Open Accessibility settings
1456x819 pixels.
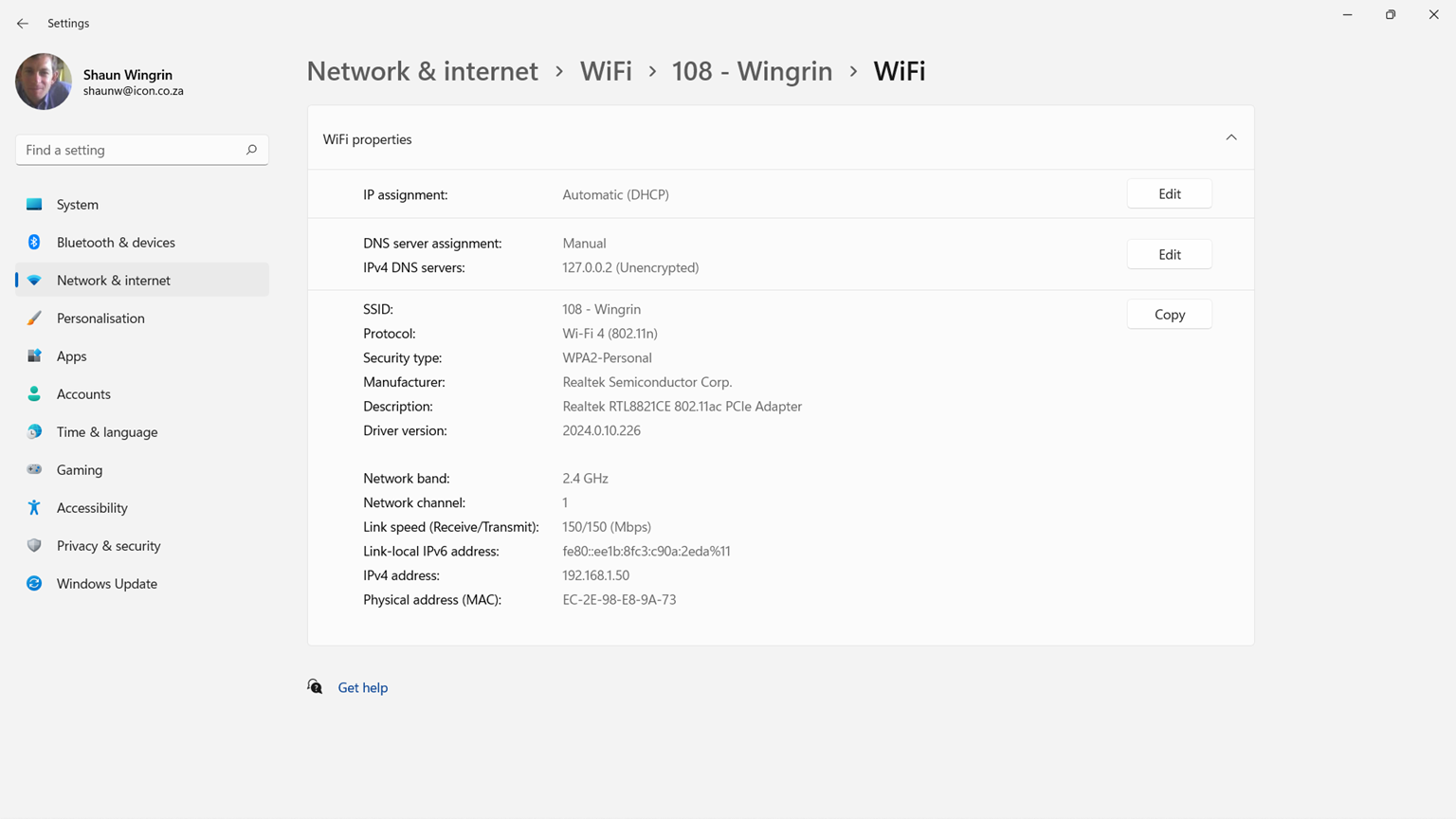[142, 508]
